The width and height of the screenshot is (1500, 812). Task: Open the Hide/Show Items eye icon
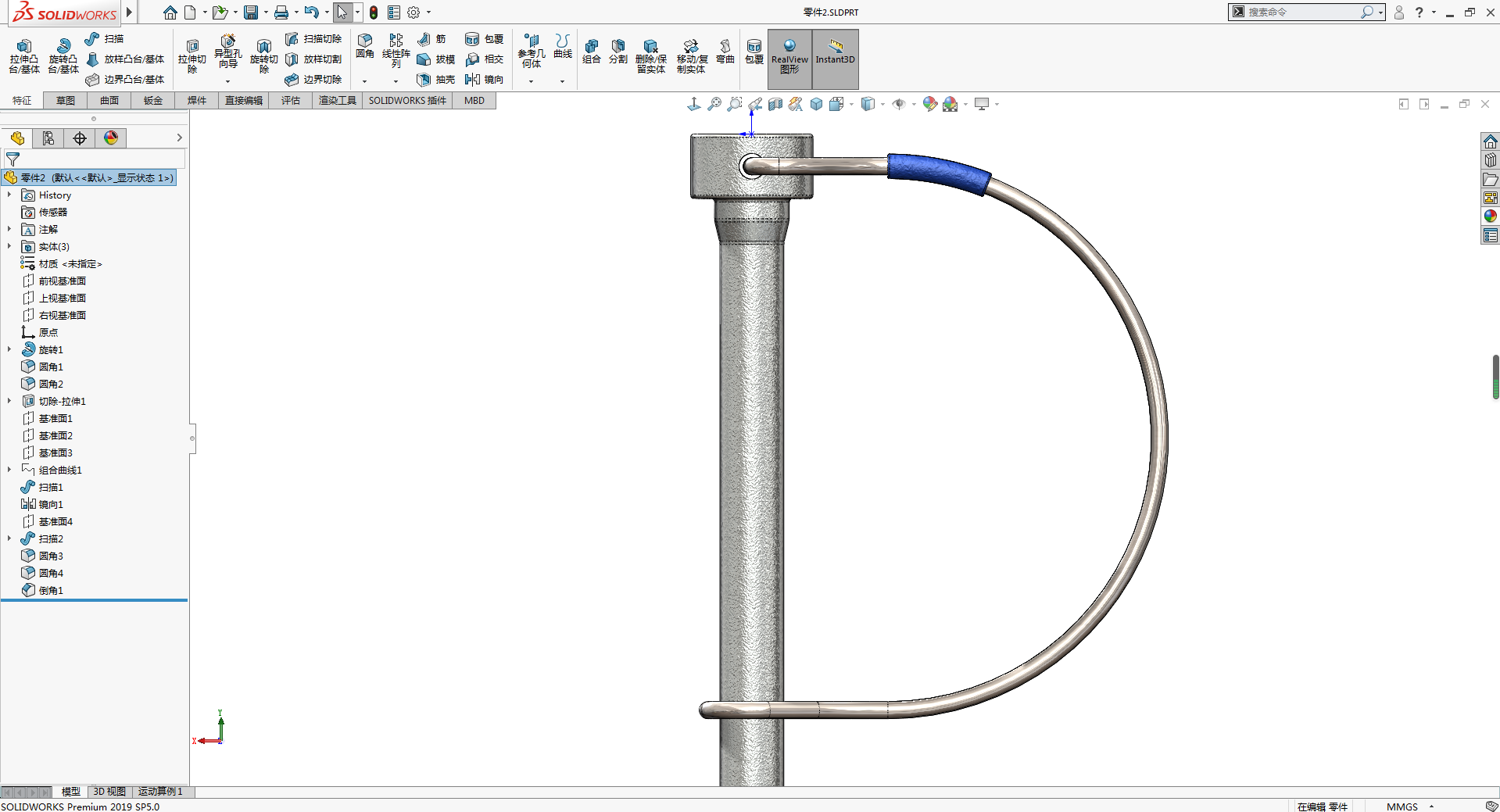point(899,104)
